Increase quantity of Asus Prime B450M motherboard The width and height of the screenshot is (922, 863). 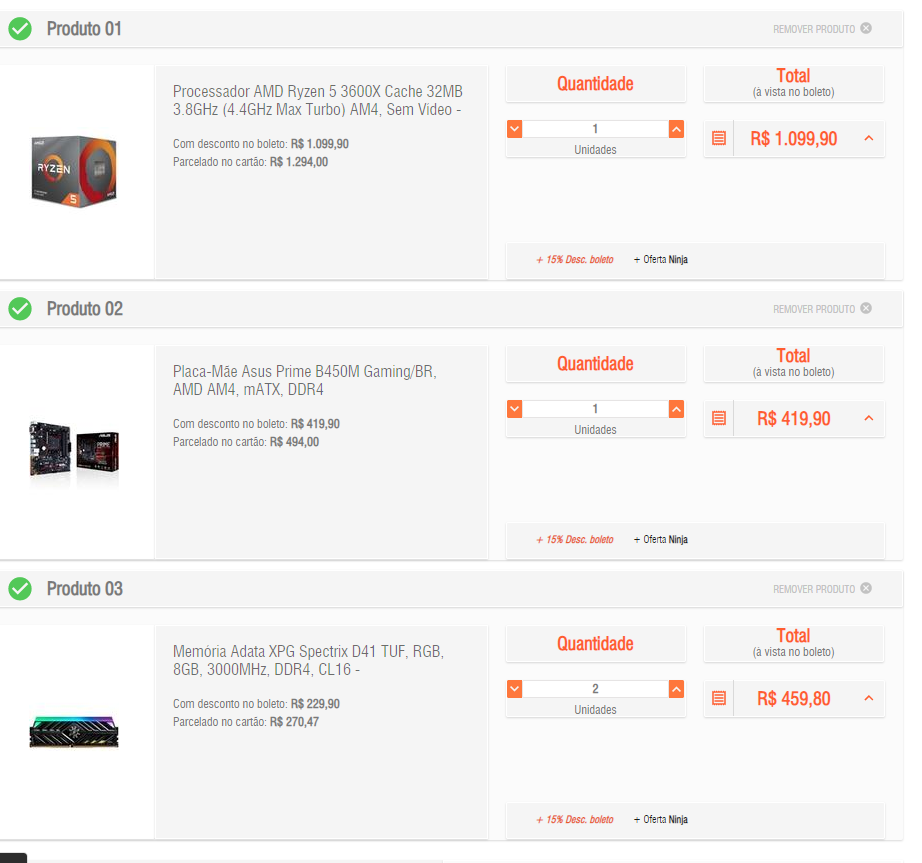click(x=676, y=409)
